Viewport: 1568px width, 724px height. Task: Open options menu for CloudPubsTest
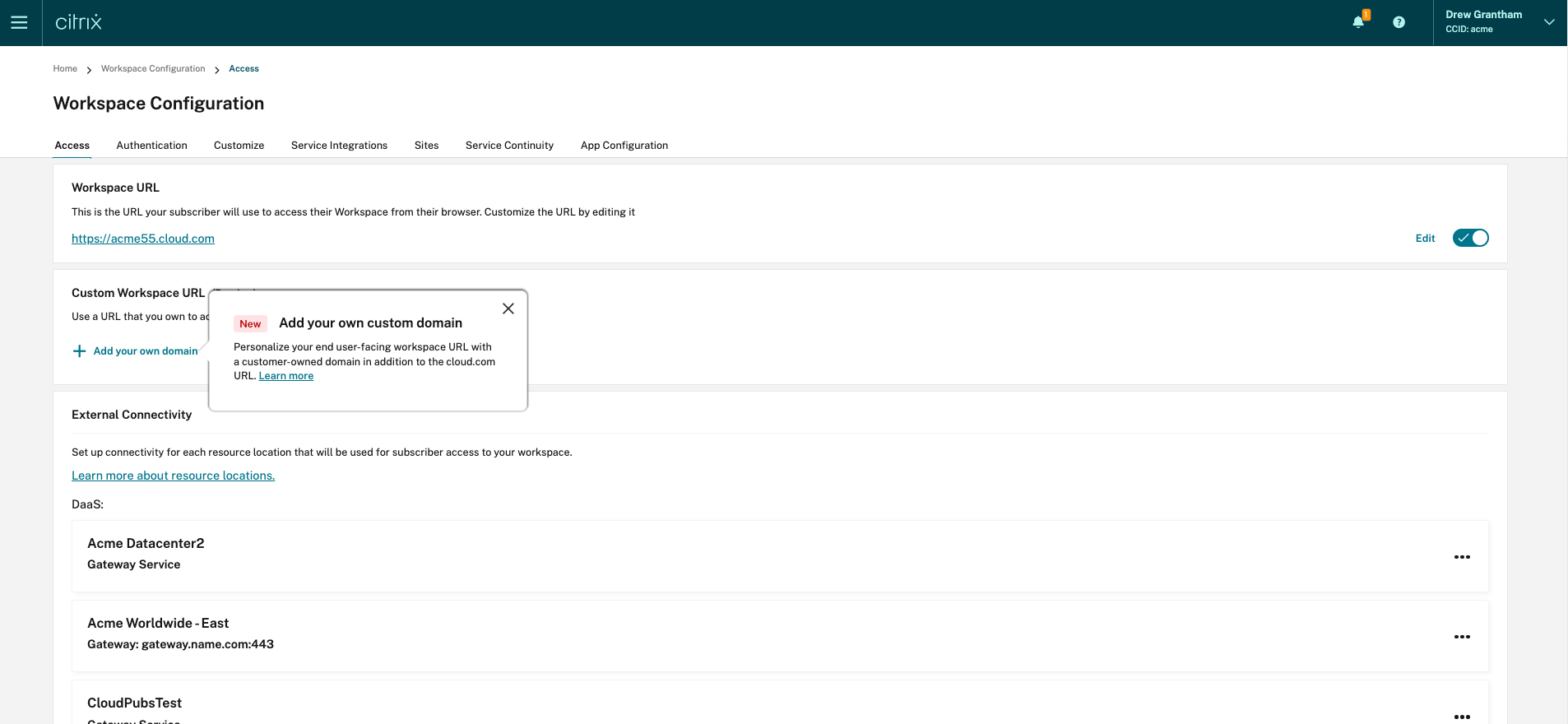(x=1461, y=716)
